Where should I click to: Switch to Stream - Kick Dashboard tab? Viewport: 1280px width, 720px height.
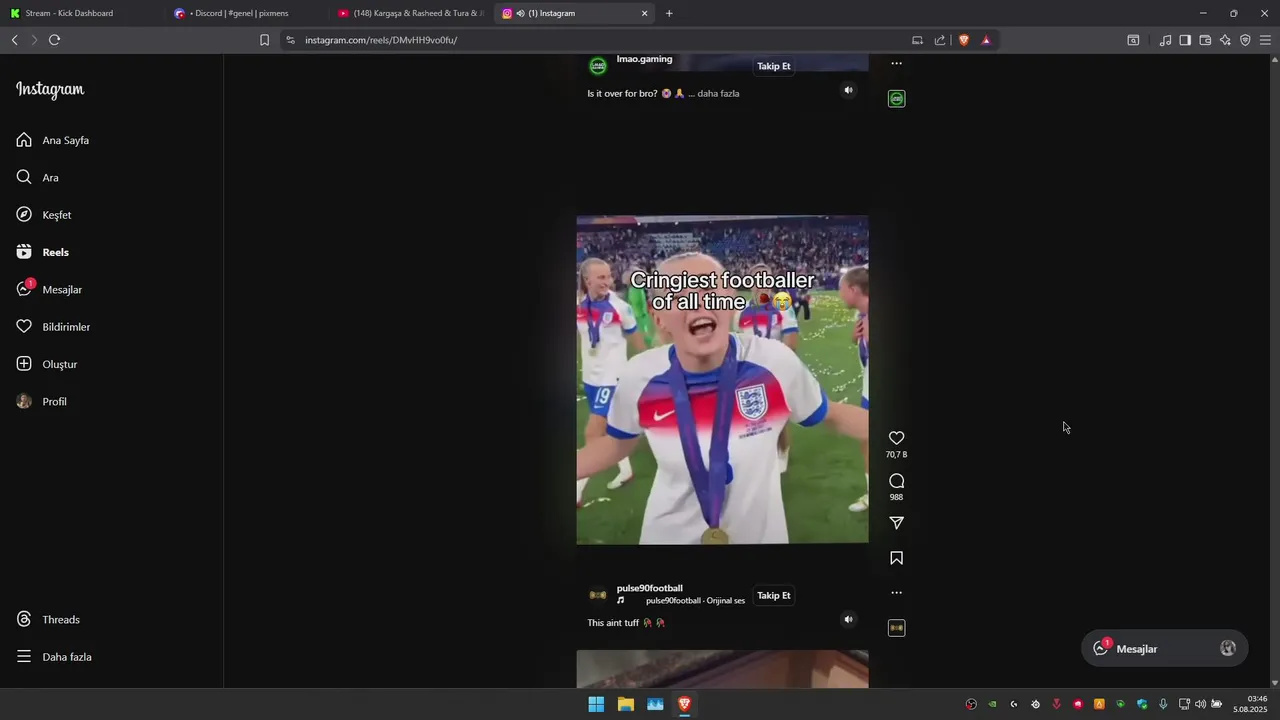tap(80, 13)
